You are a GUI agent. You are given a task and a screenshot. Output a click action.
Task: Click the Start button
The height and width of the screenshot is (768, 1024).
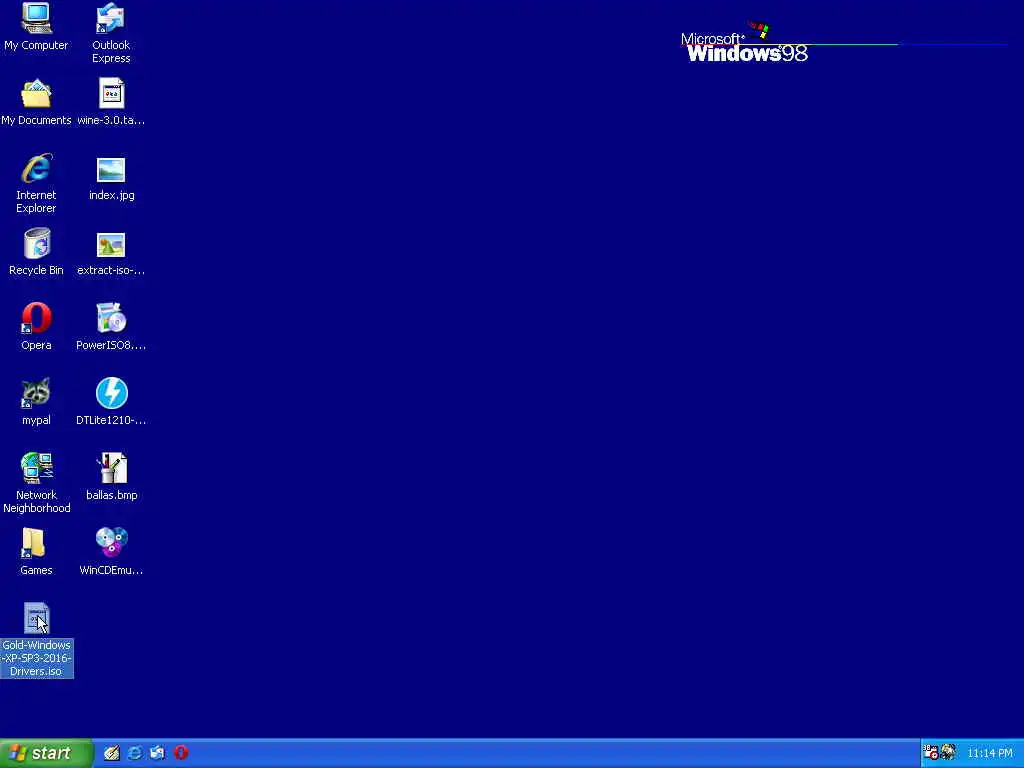point(46,753)
